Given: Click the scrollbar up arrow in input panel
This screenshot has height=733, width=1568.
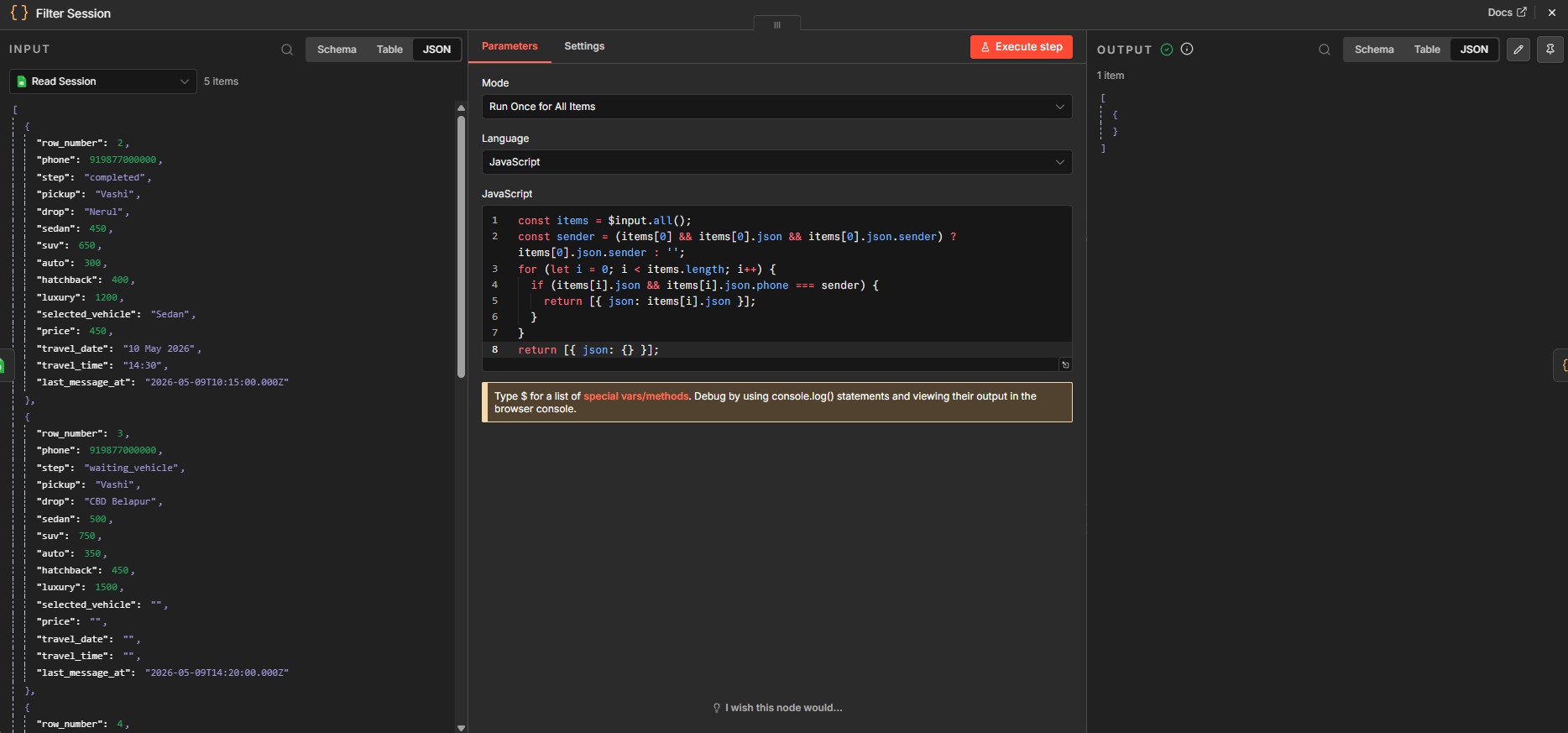Looking at the screenshot, I should click(461, 107).
